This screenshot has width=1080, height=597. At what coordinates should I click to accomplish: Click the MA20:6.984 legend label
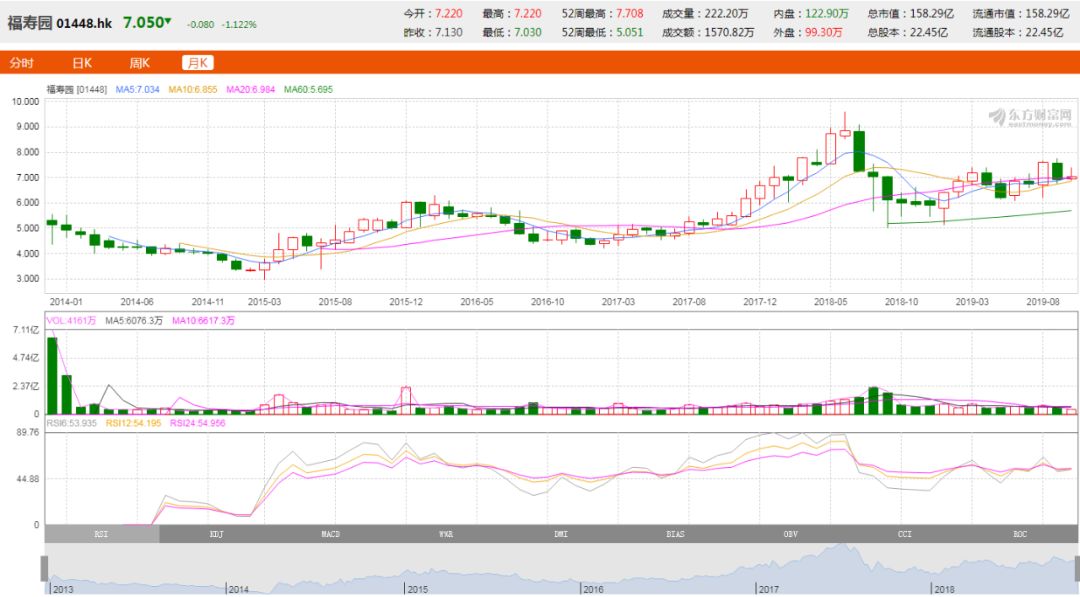click(251, 90)
